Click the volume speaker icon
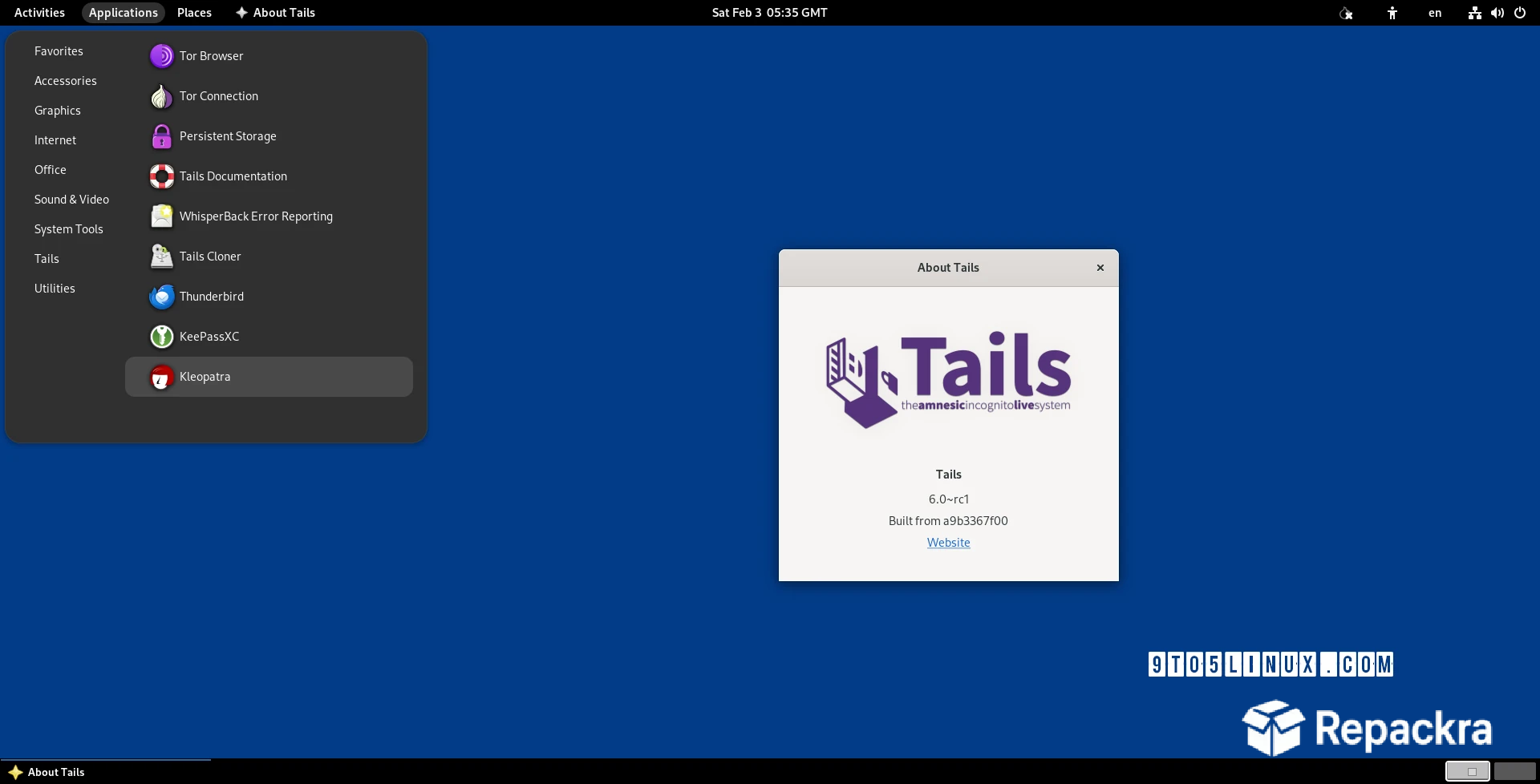Viewport: 1540px width, 784px height. [x=1497, y=13]
